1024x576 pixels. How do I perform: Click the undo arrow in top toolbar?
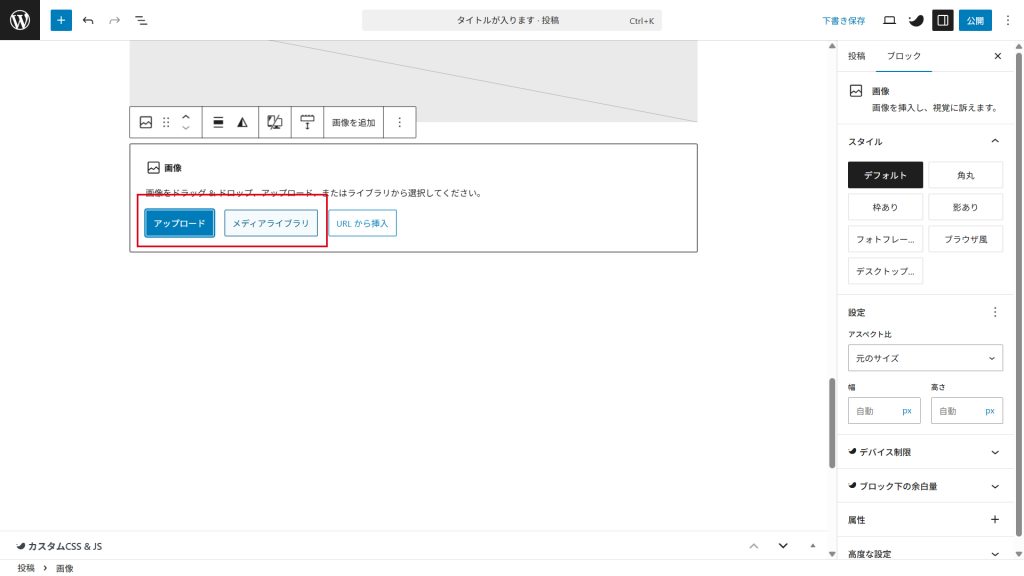click(88, 20)
